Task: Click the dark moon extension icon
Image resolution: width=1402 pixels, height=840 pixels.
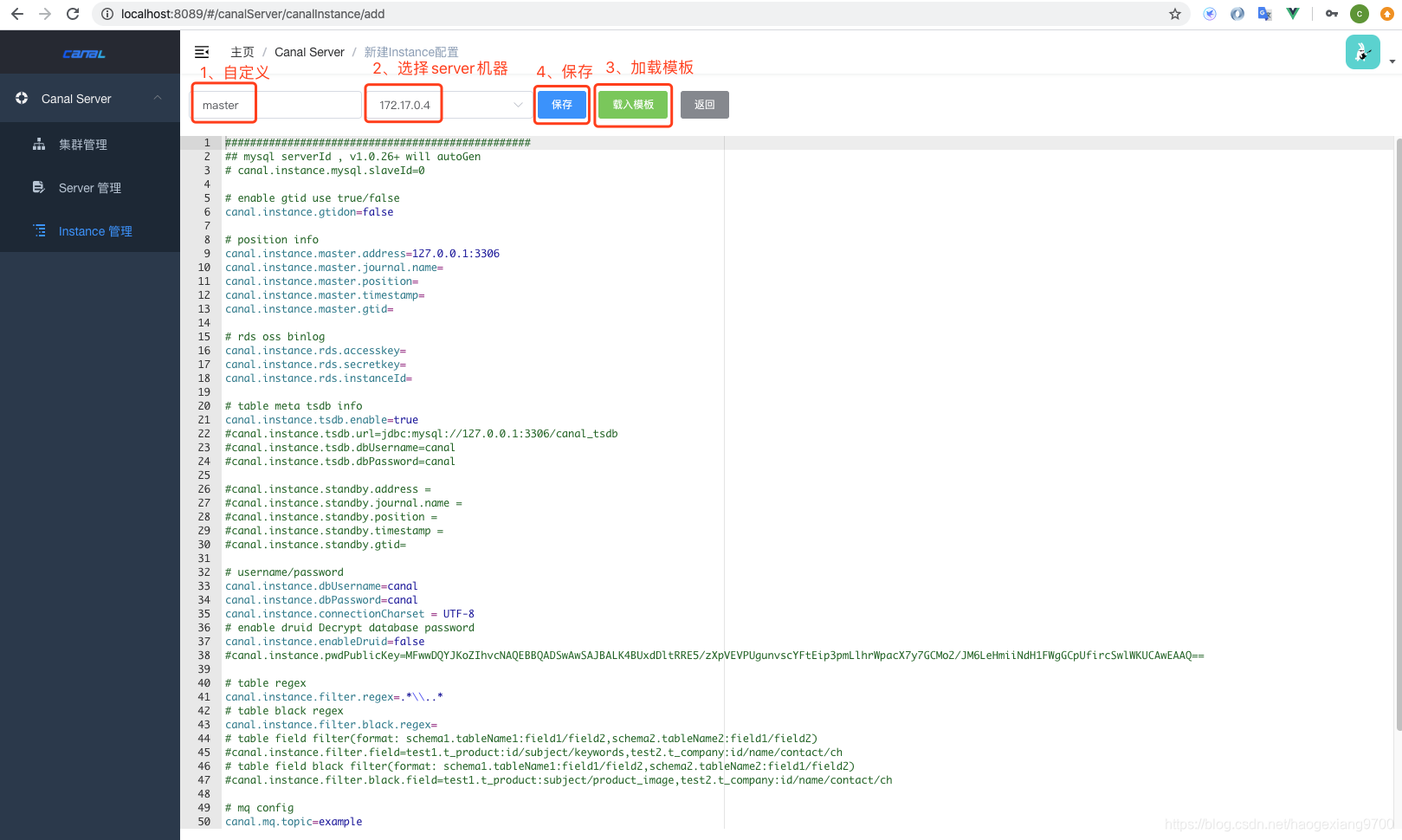Action: (x=1237, y=14)
